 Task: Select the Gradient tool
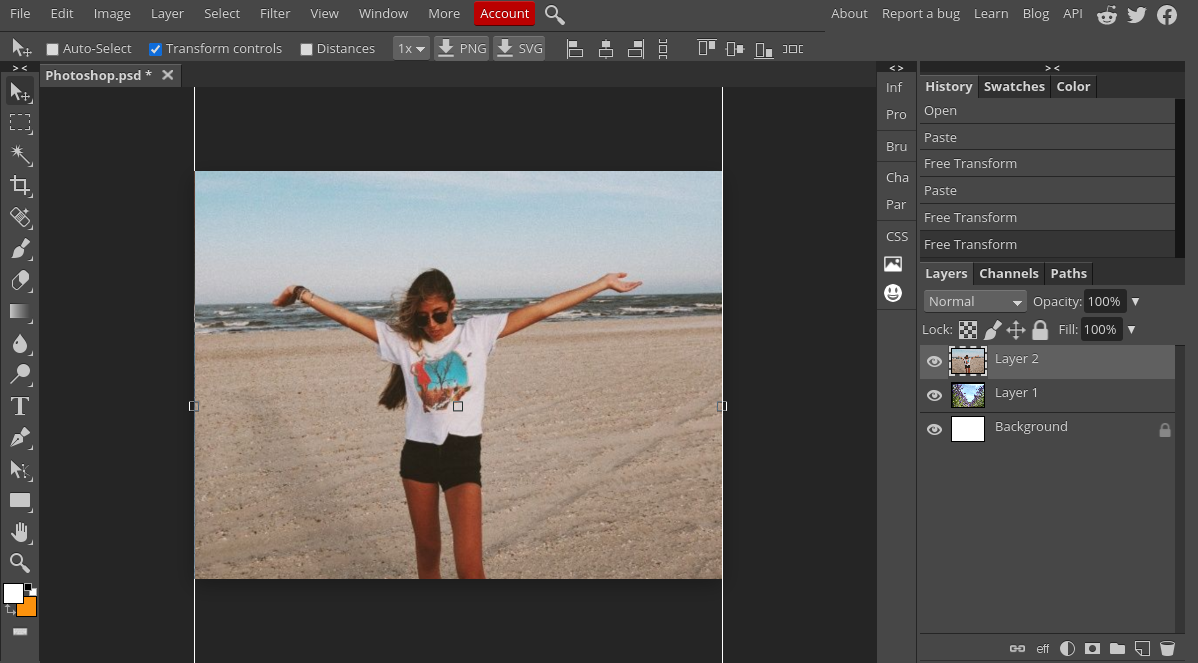[20, 312]
